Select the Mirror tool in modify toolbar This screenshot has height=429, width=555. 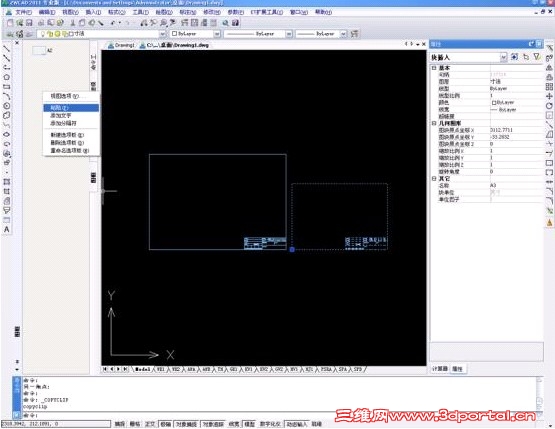click(x=549, y=68)
